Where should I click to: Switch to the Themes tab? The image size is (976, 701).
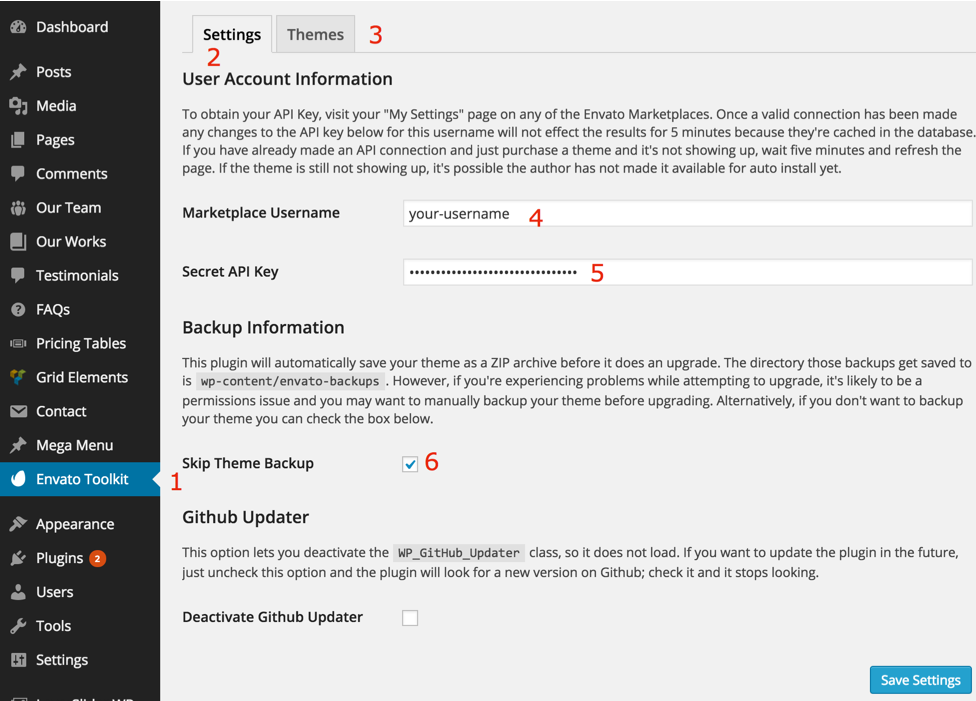pyautogui.click(x=315, y=34)
